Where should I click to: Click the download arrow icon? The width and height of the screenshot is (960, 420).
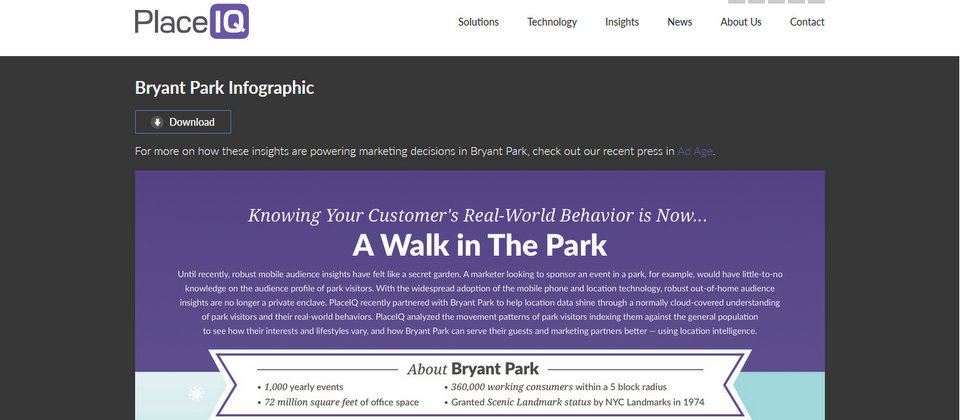pos(157,122)
